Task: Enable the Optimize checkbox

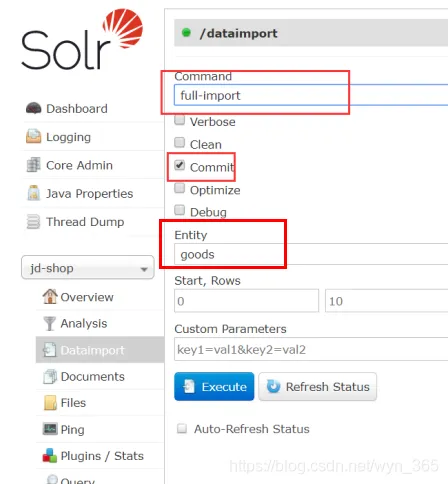Action: (x=180, y=188)
